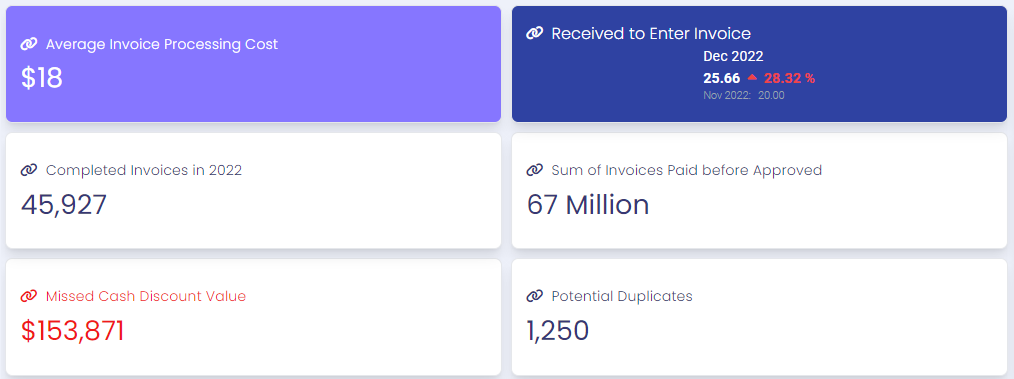Viewport: 1014px width, 379px height.
Task: Click the Dec 2022 period heading
Action: pyautogui.click(x=733, y=56)
